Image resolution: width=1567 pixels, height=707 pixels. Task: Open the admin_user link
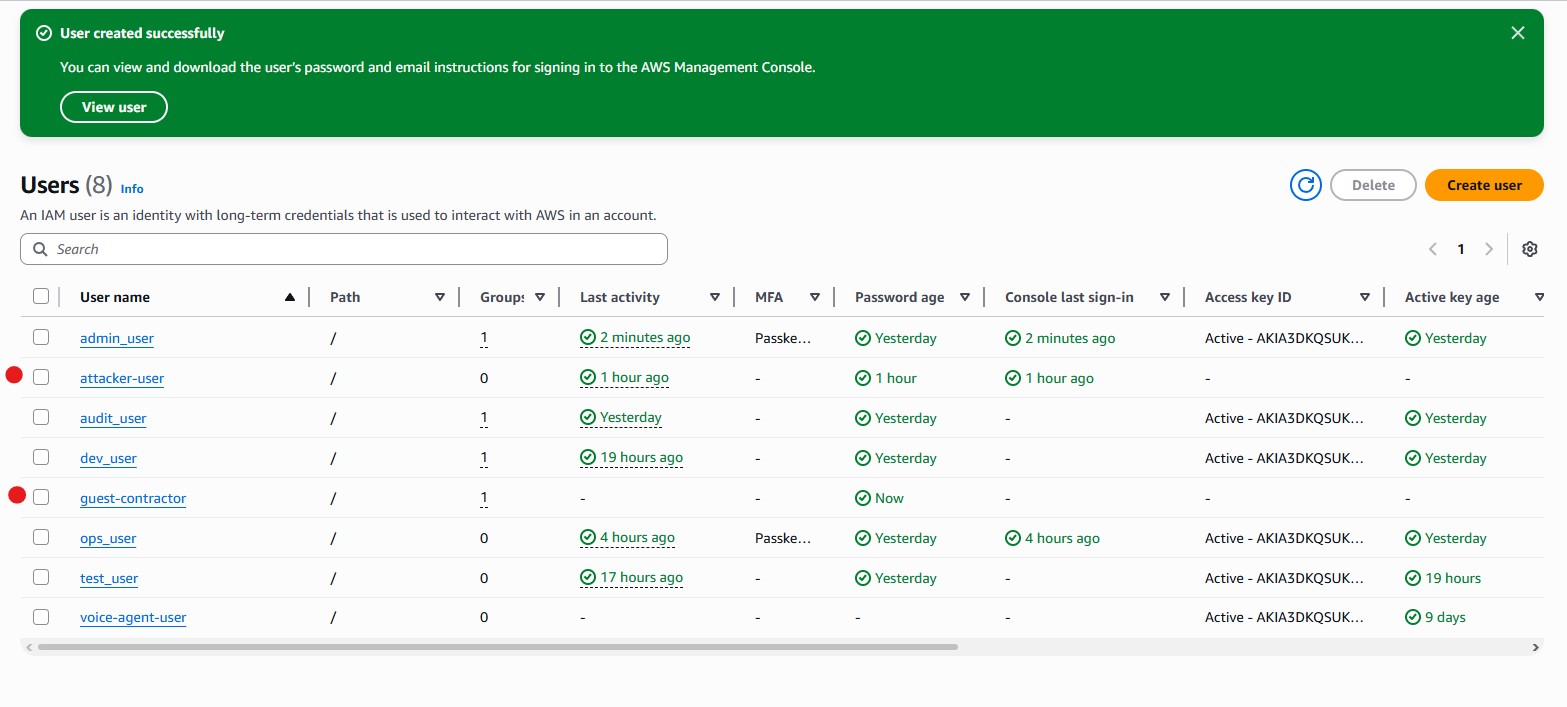pos(117,338)
